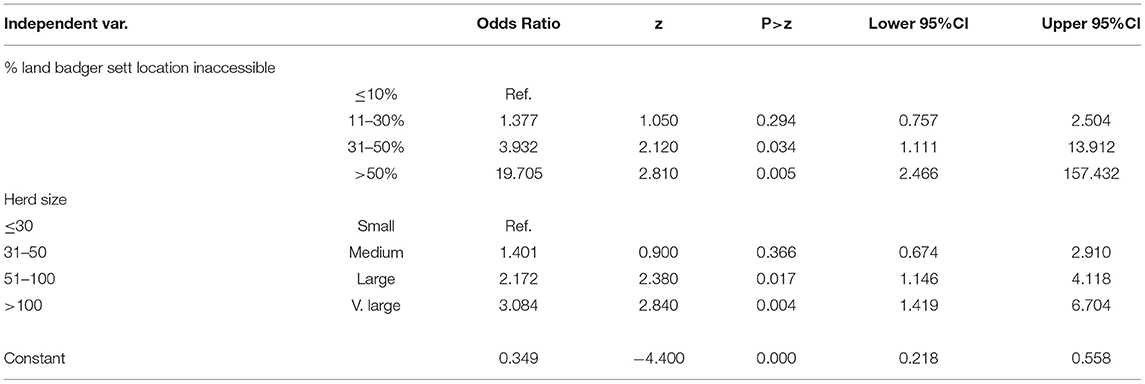Select the Herd size row label
The width and height of the screenshot is (1145, 384).
28,197
